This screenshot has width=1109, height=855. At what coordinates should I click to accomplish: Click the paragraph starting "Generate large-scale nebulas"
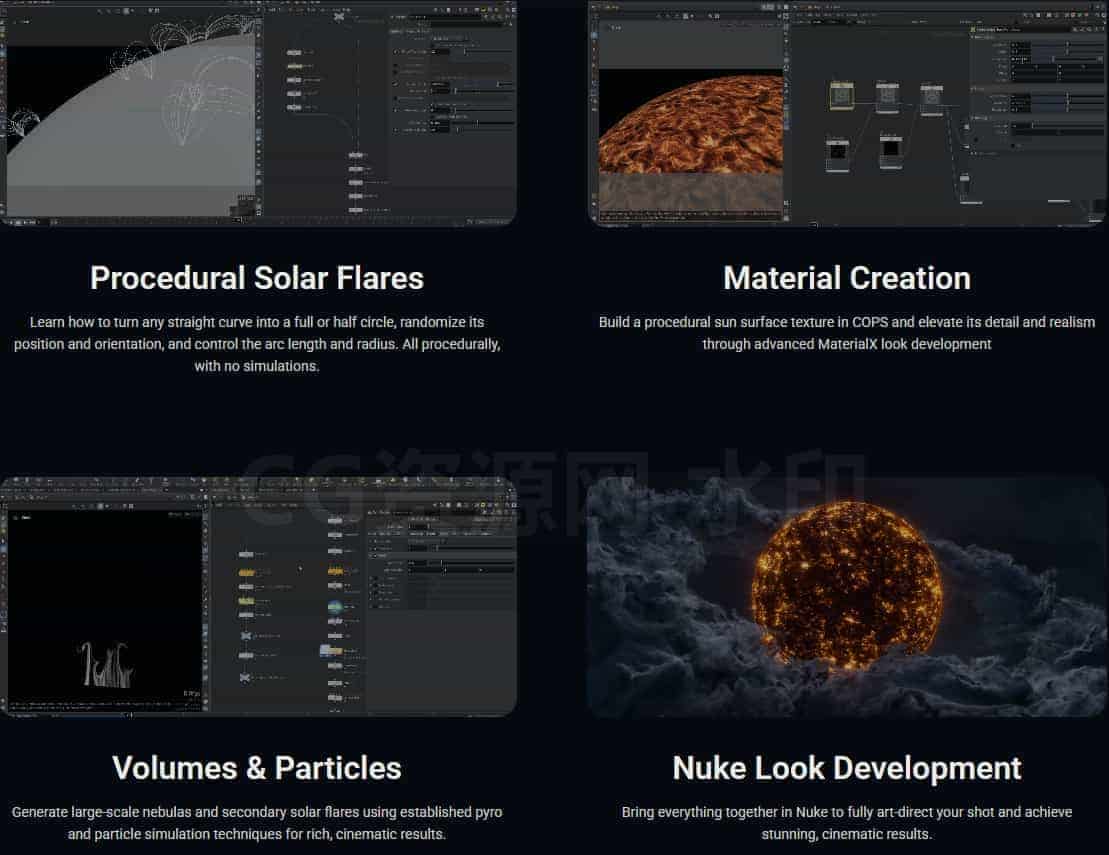click(257, 822)
